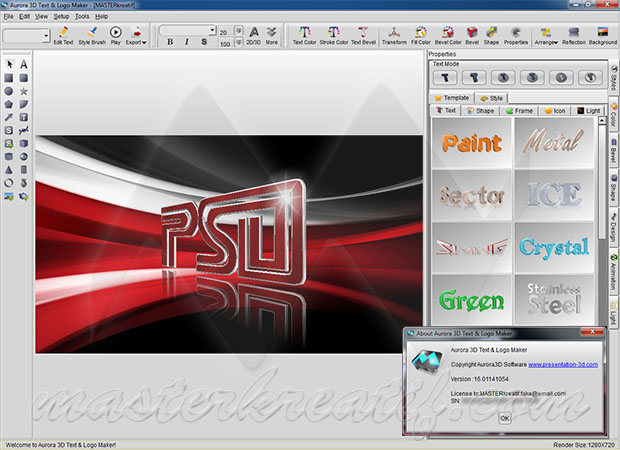Viewport: 620px width, 450px height.
Task: Open the Setup menu
Action: [61, 17]
